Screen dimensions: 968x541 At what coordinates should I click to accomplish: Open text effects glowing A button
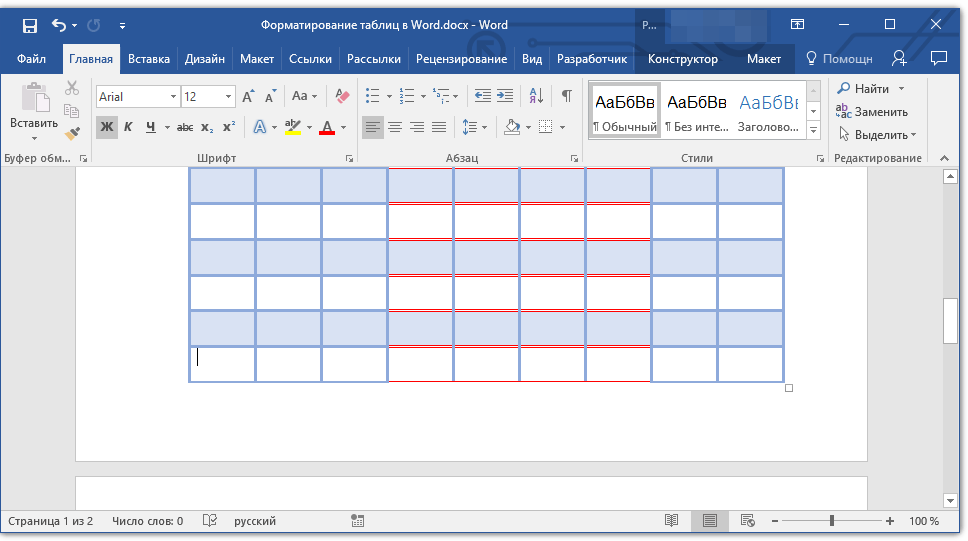260,127
